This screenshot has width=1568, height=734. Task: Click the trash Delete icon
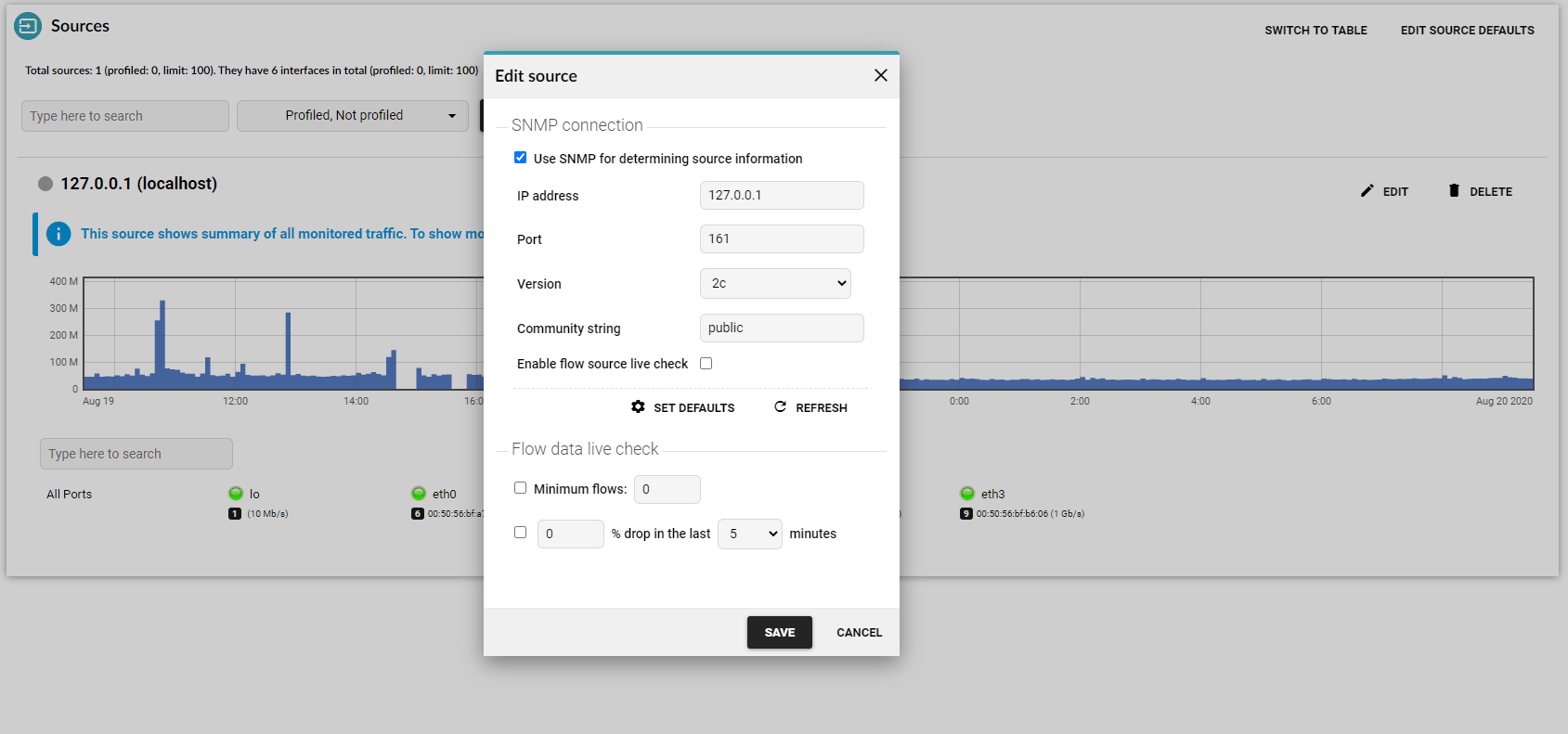(1454, 191)
